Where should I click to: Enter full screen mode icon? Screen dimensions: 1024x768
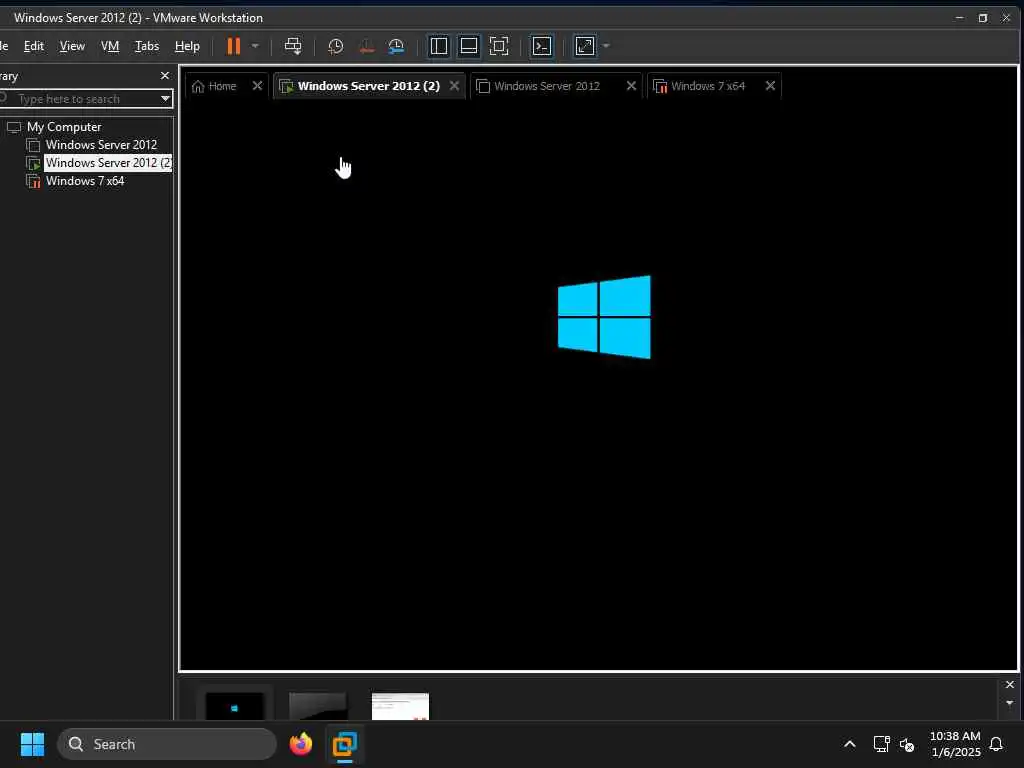click(499, 46)
